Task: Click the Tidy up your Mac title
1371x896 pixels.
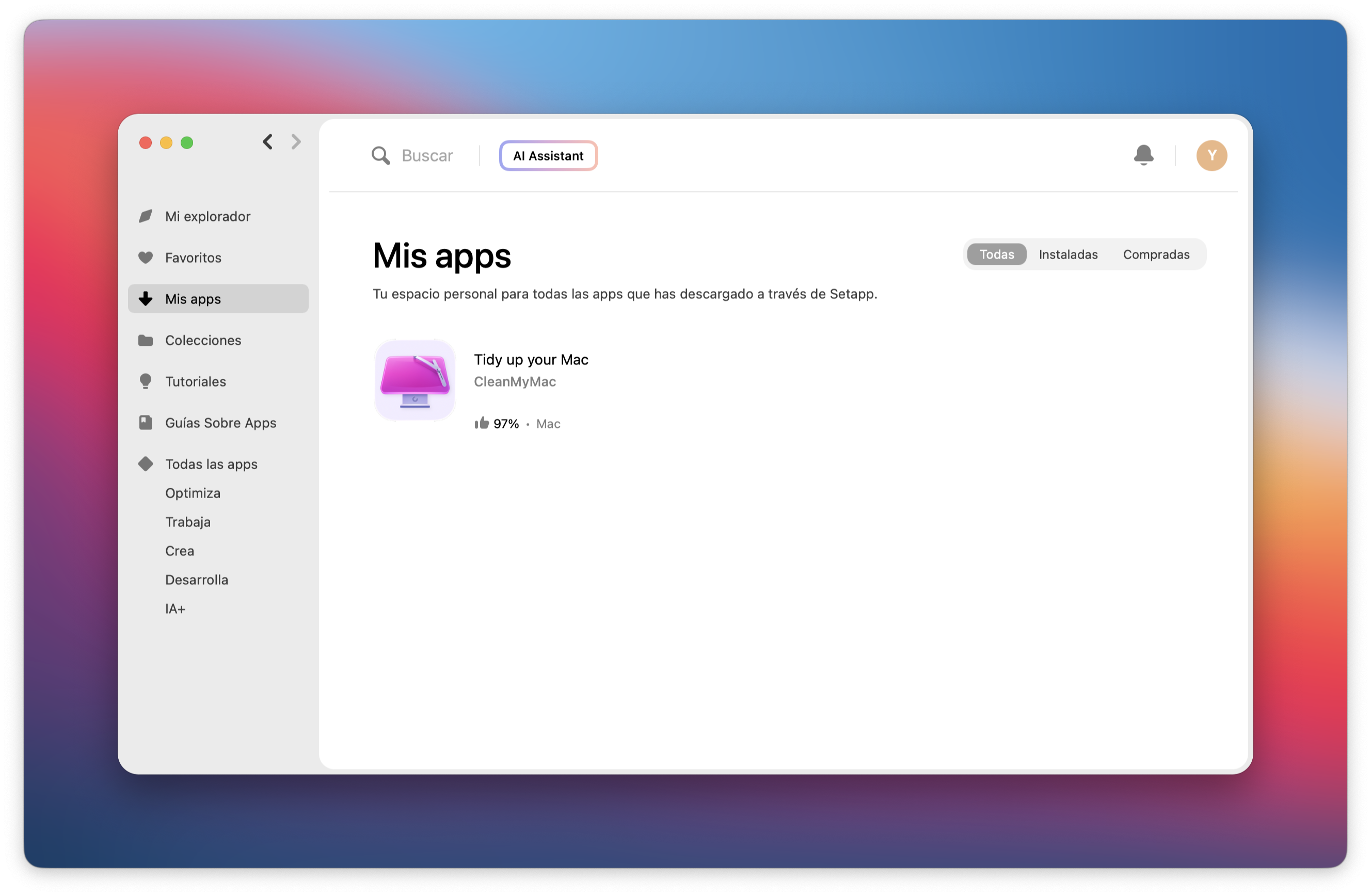Action: [x=531, y=360]
